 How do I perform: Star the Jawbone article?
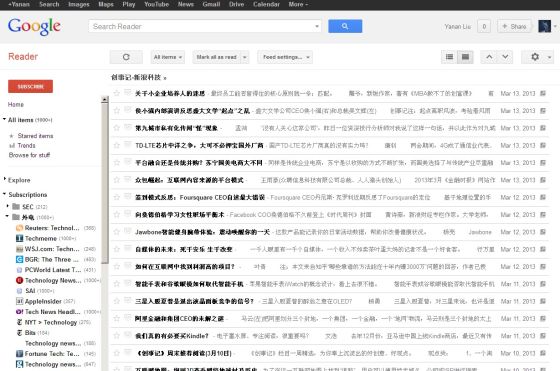coord(116,232)
